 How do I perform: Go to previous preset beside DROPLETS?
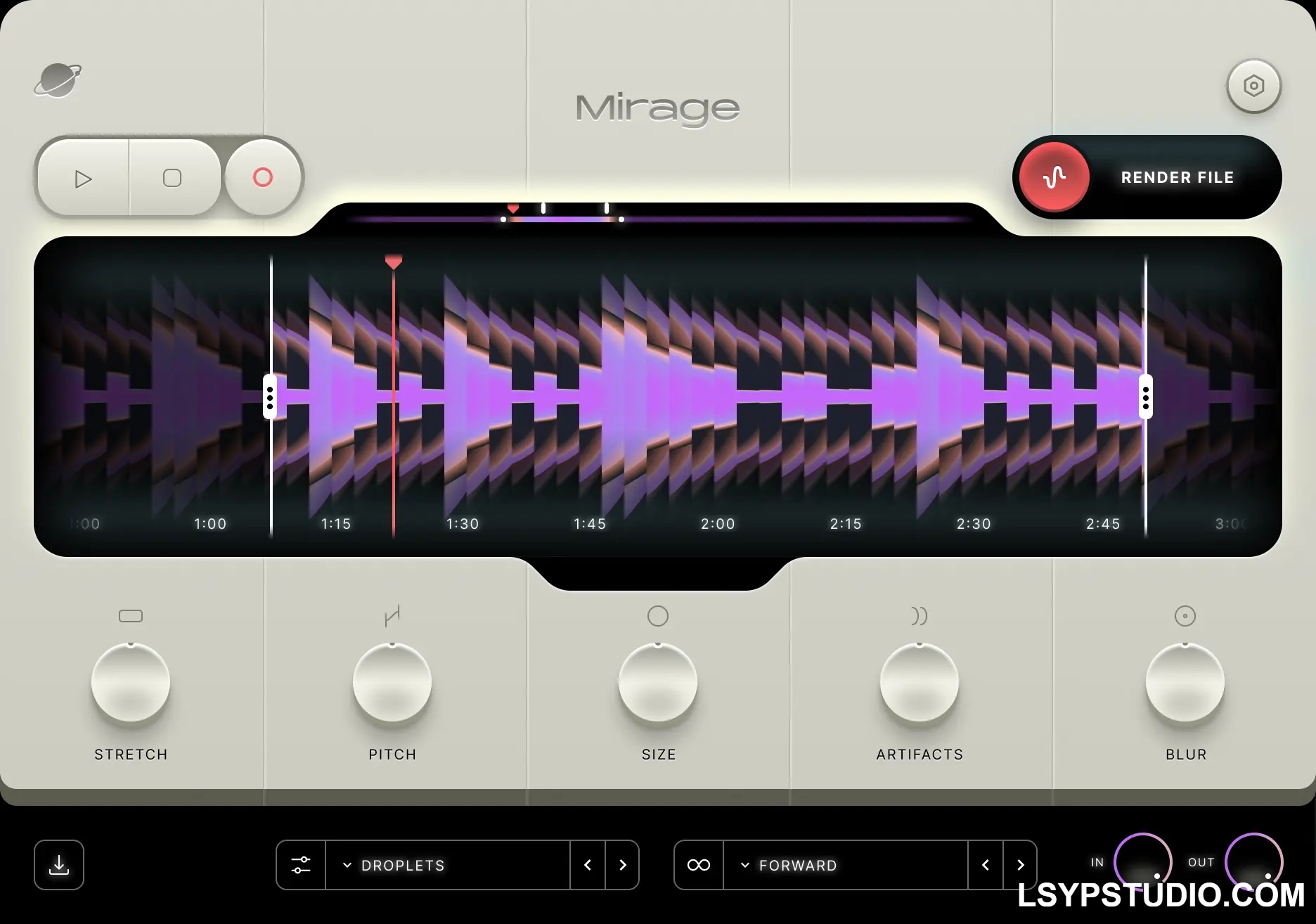(588, 865)
